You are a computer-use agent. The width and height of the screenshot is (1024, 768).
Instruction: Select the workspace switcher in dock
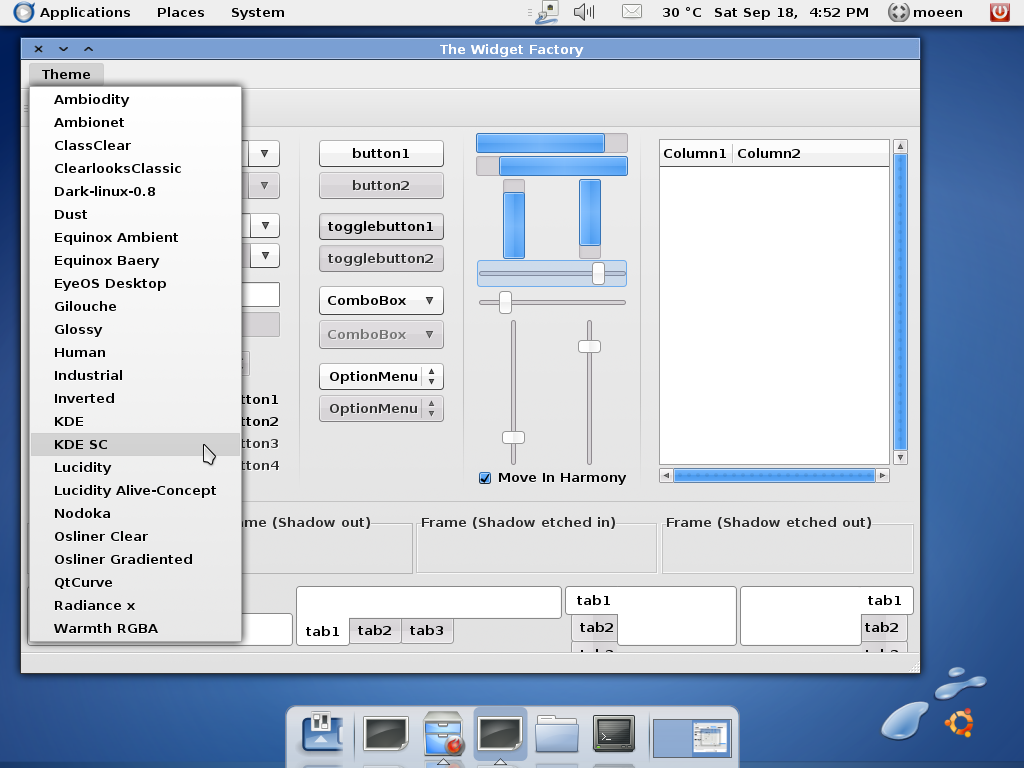click(x=692, y=738)
